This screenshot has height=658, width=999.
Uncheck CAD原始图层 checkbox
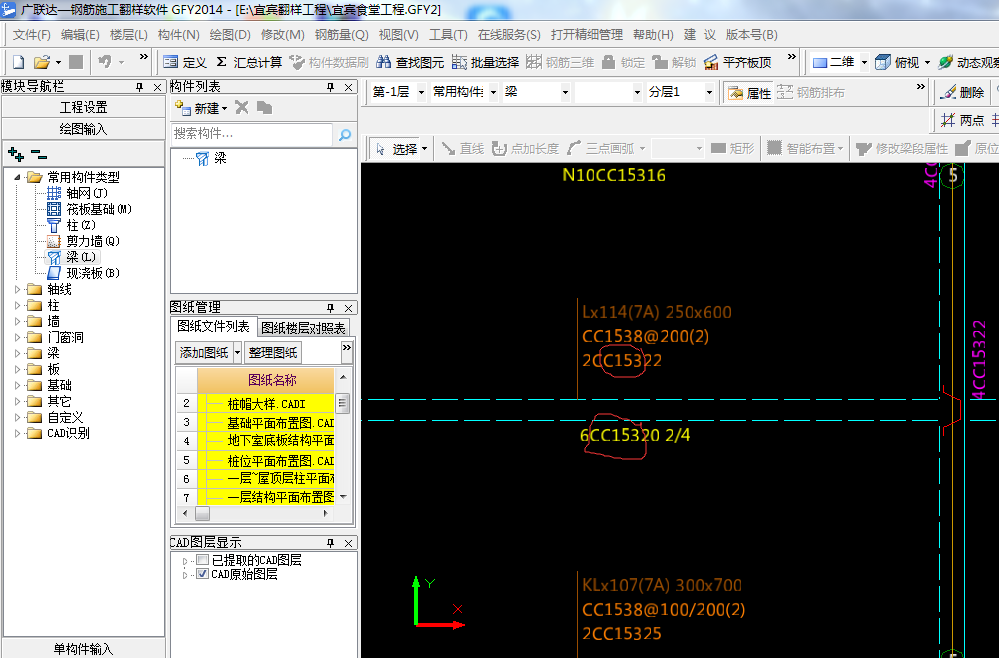203,574
